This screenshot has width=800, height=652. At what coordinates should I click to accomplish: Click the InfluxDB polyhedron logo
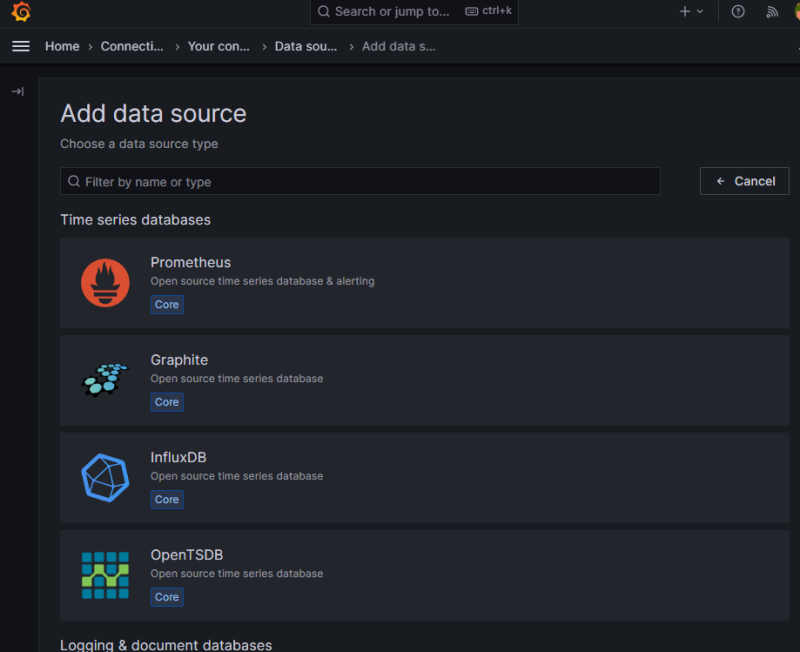coord(105,478)
